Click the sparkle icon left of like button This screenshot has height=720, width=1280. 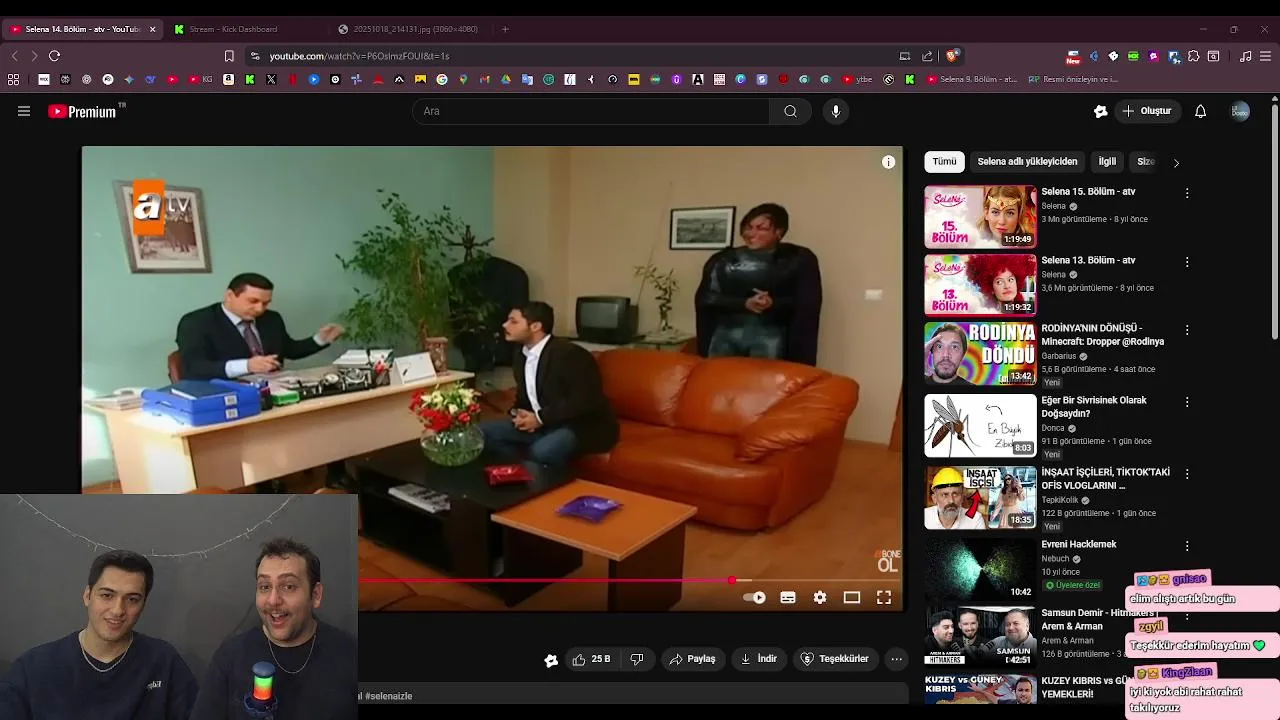[551, 660]
